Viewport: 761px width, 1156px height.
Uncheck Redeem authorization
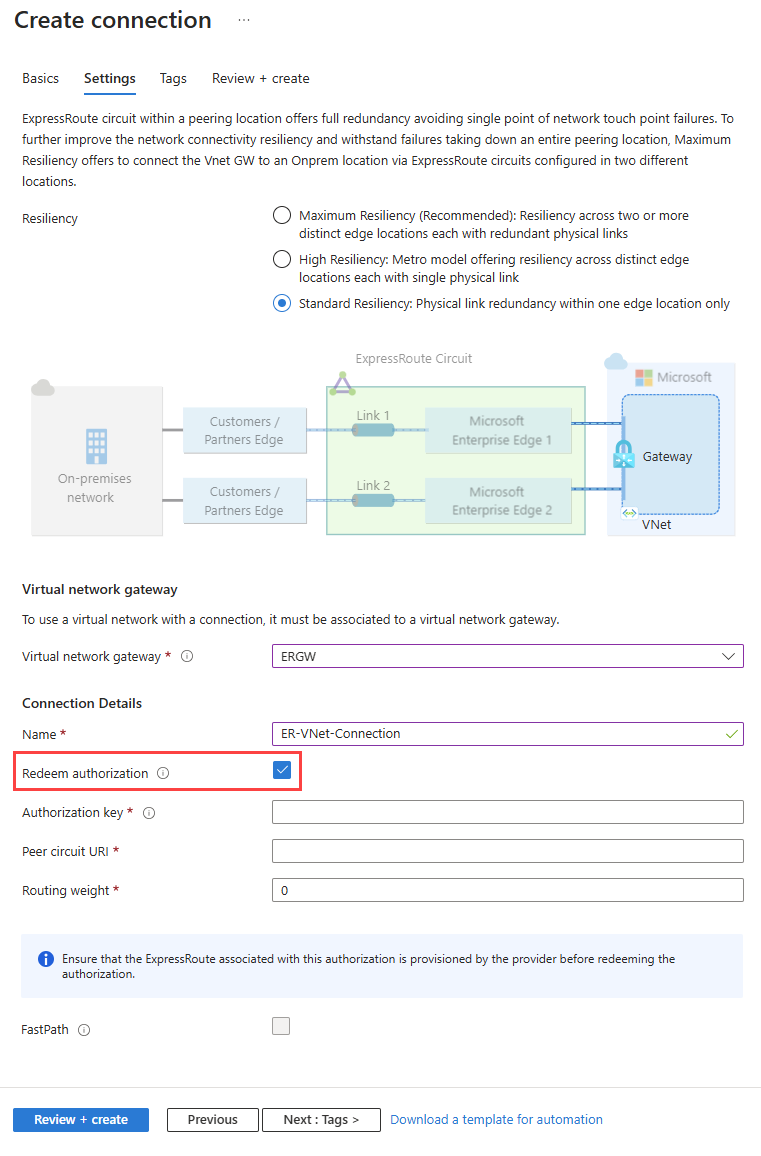point(282,771)
